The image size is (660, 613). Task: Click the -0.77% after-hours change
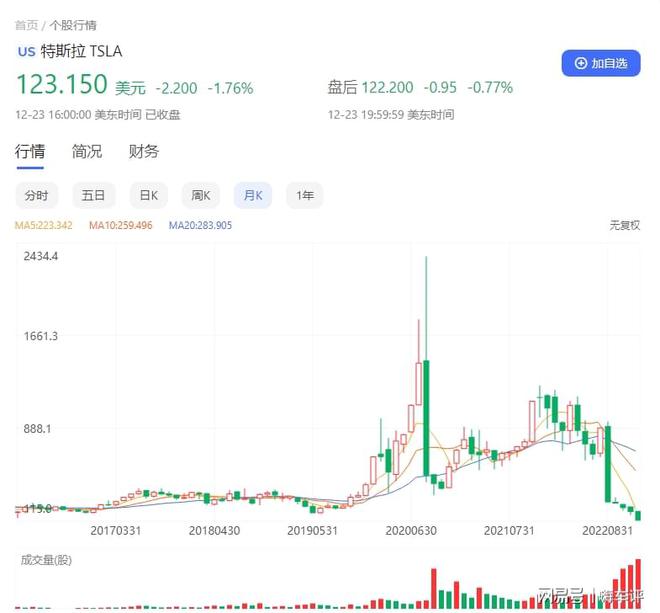(490, 88)
